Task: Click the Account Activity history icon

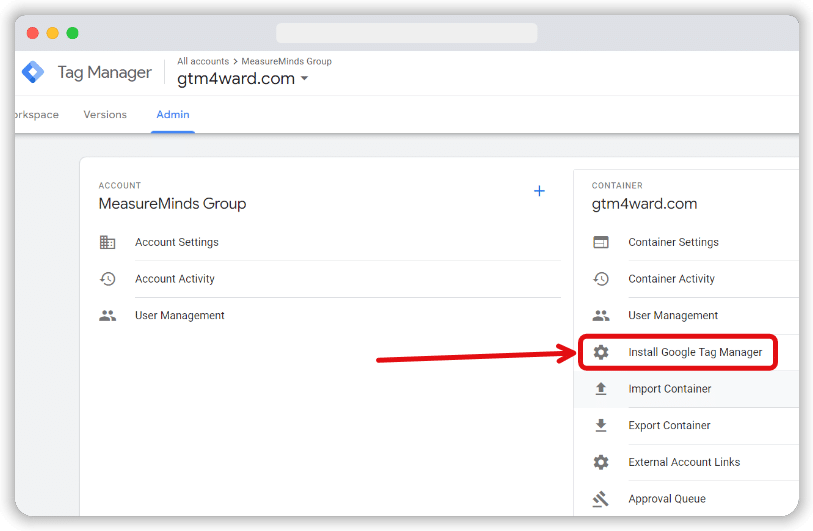Action: pyautogui.click(x=107, y=279)
